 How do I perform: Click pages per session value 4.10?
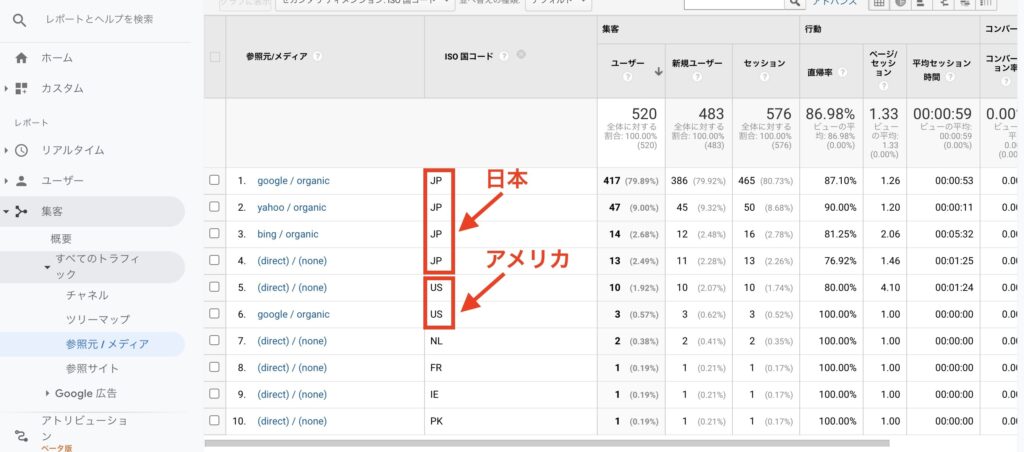point(890,287)
